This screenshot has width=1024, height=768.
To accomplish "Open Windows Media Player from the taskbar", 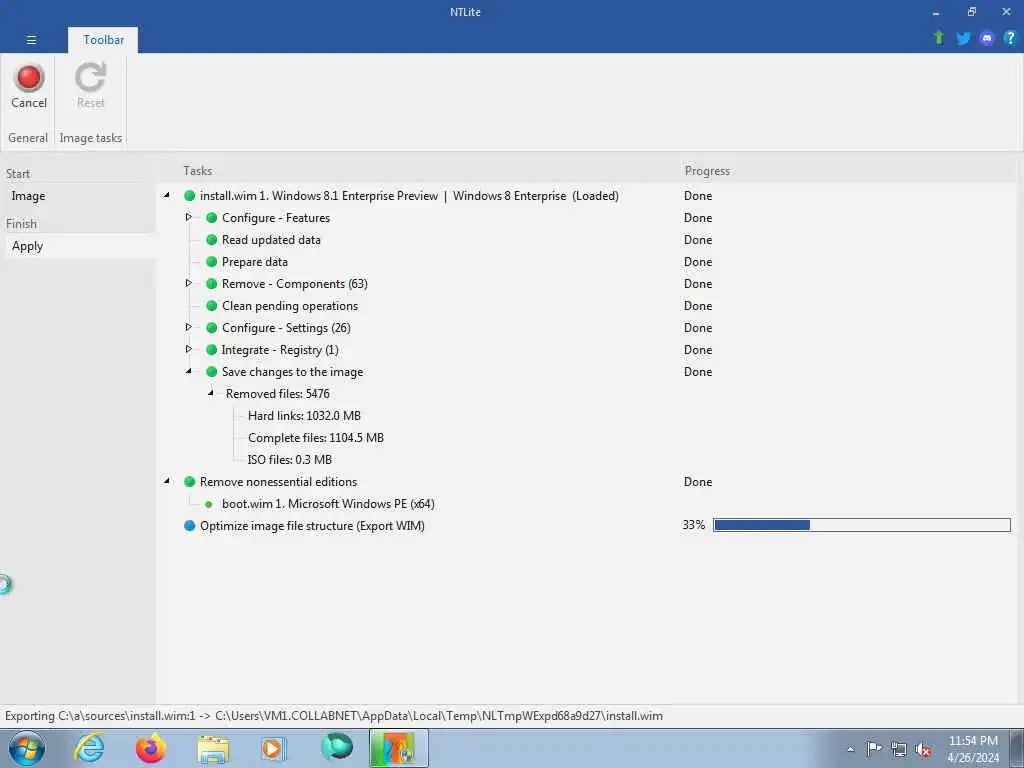I will click(274, 748).
